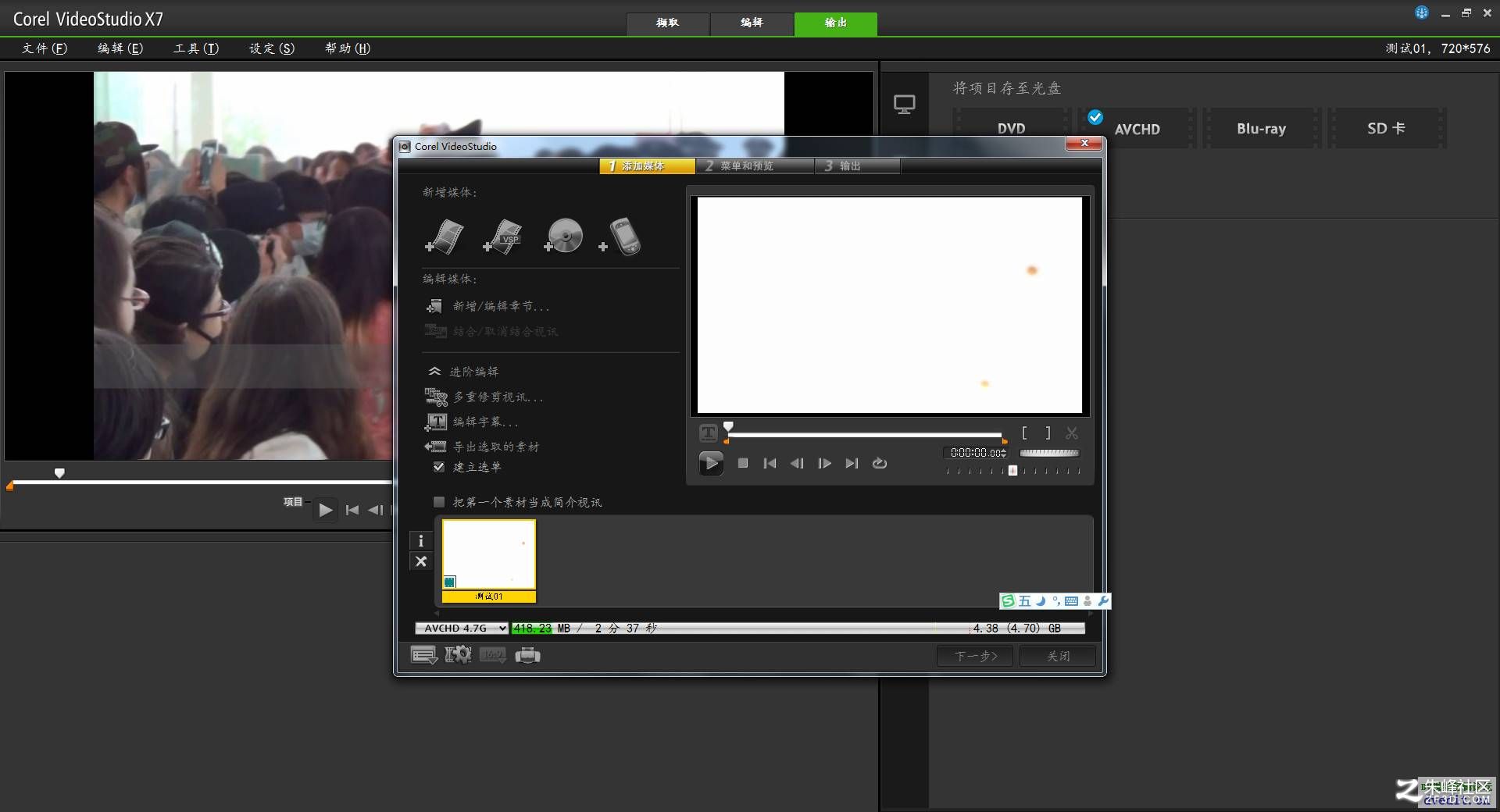Toggle repeat playback in dialog preview

click(880, 463)
